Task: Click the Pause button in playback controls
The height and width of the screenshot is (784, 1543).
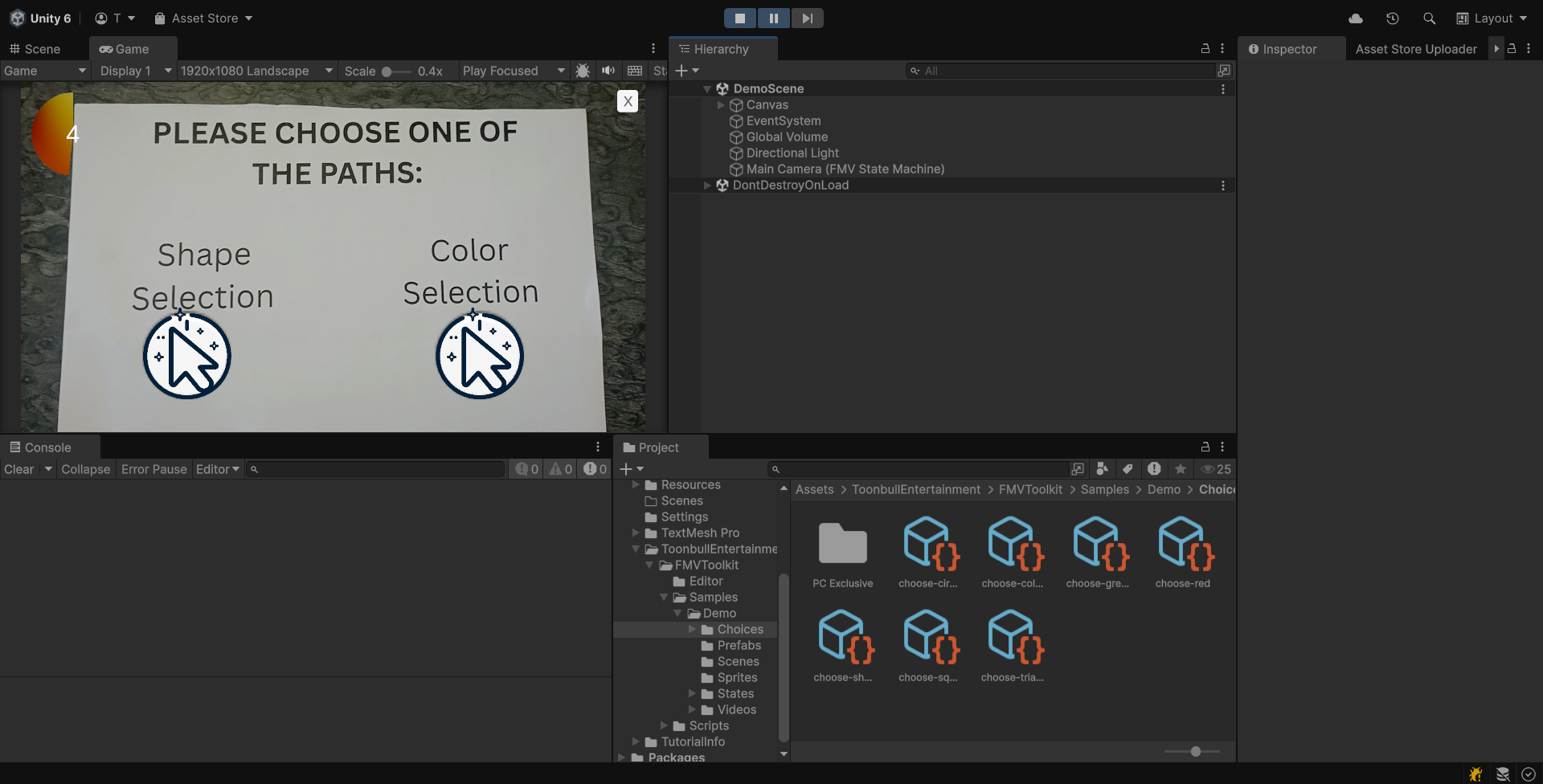Action: point(773,18)
